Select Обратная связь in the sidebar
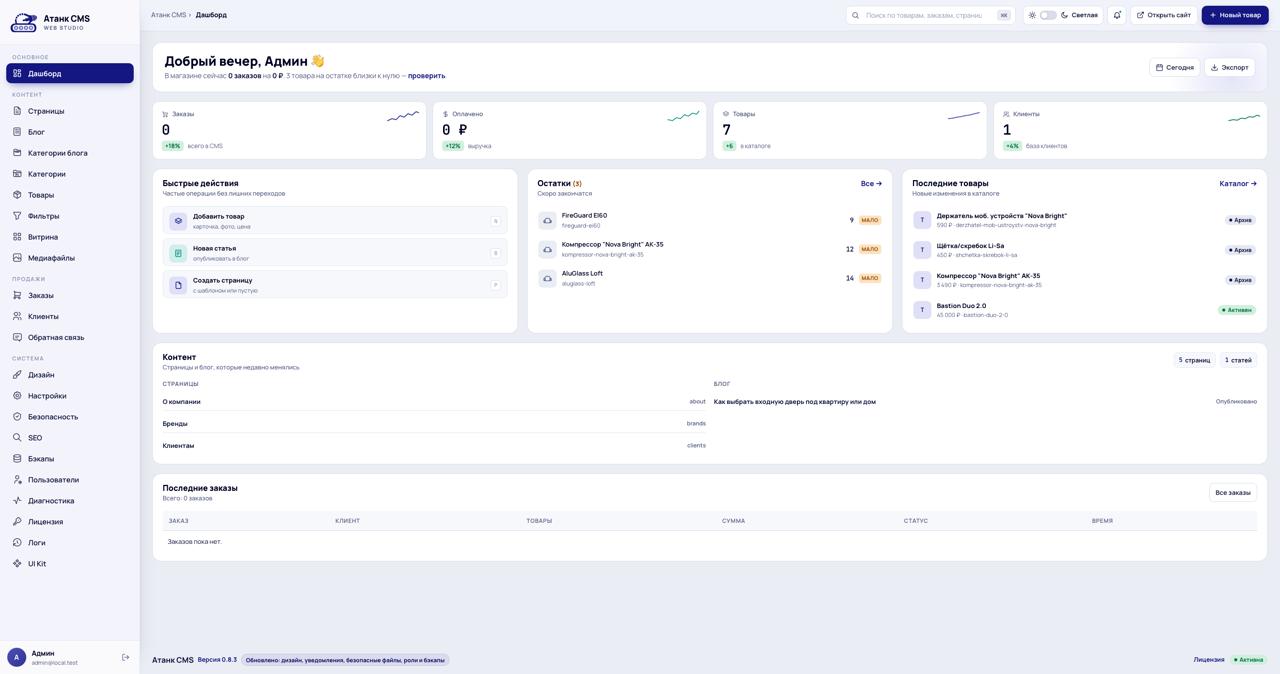Screen dimensions: 1280x674 tap(70, 337)
